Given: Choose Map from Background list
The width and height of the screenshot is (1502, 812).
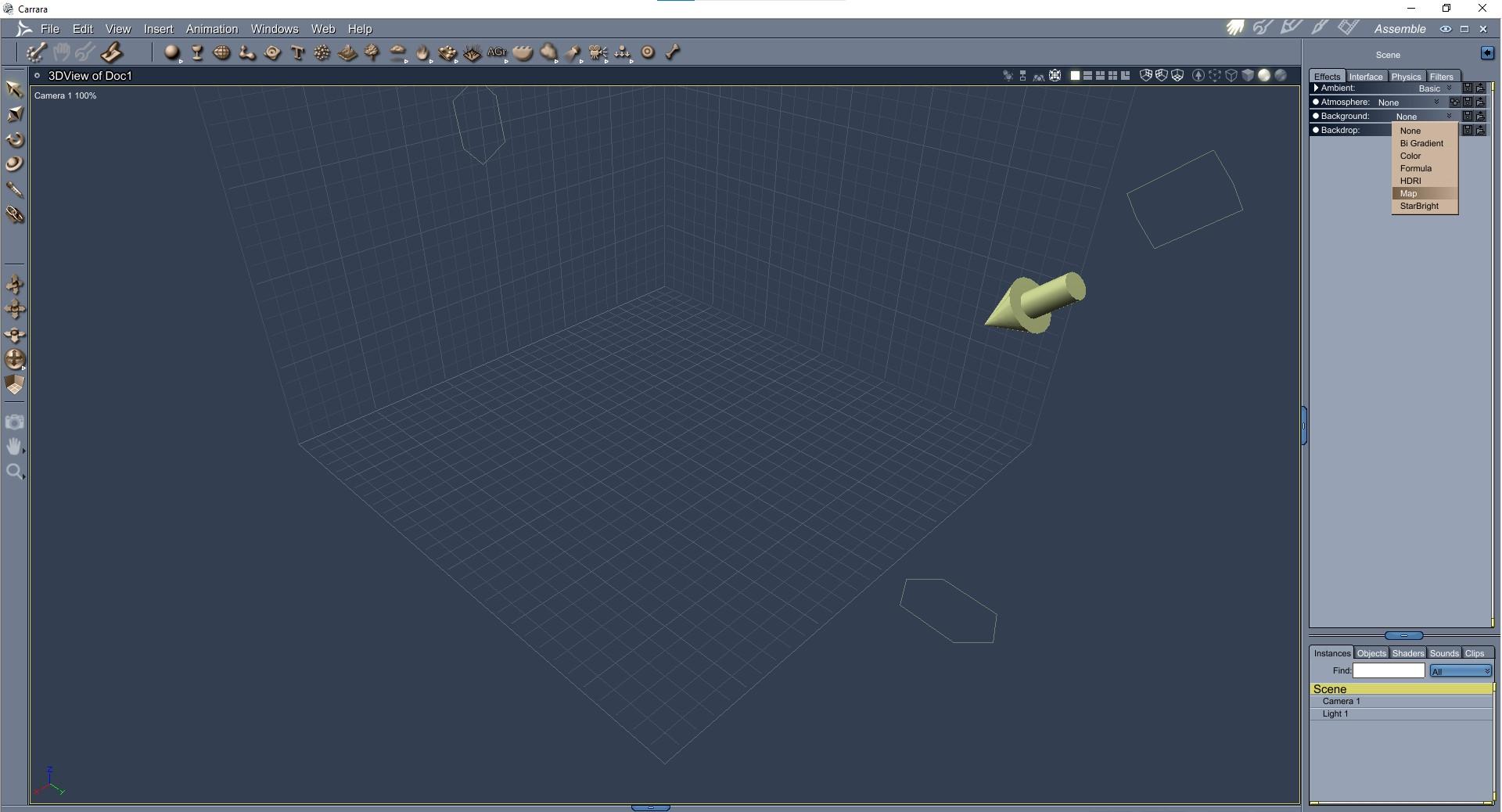Looking at the screenshot, I should click(1425, 193).
